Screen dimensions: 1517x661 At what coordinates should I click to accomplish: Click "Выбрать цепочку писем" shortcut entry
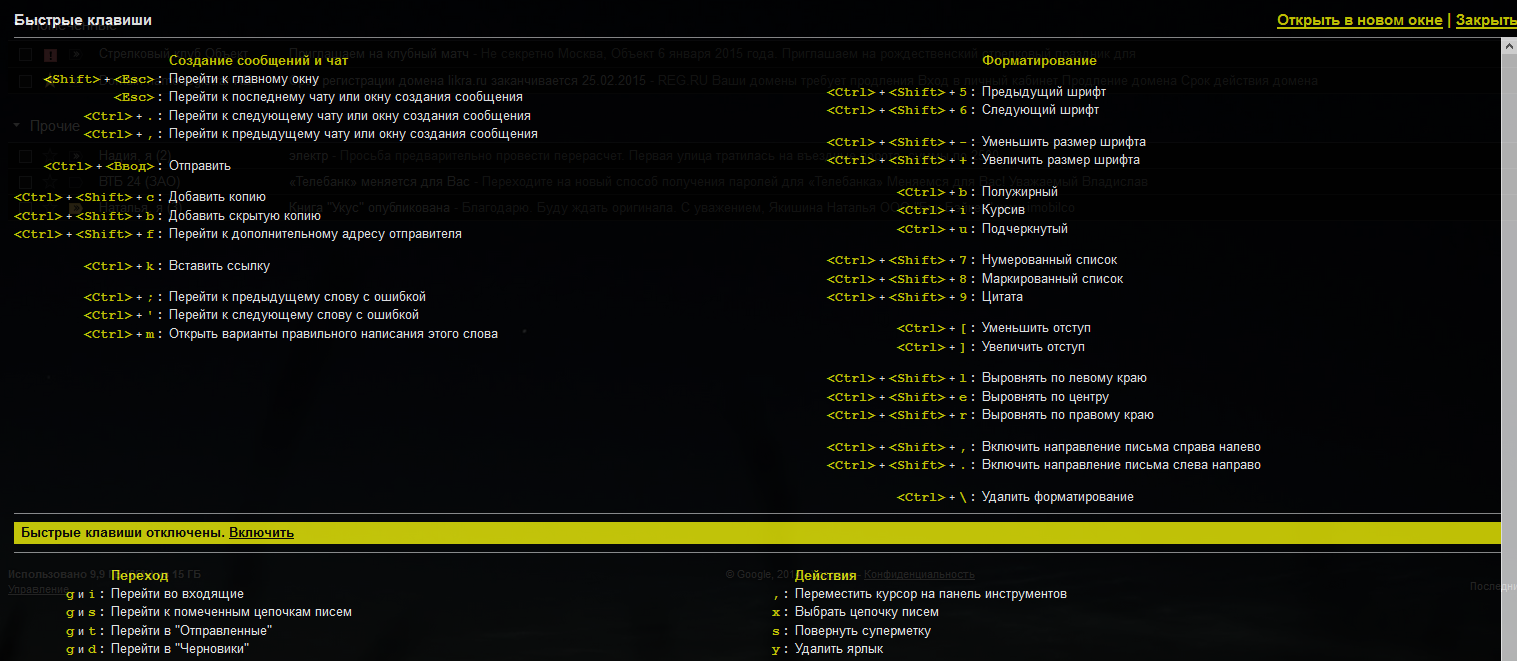point(866,612)
